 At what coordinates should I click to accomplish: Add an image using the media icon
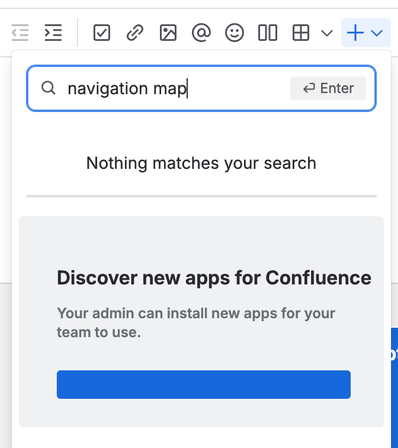pos(168,33)
